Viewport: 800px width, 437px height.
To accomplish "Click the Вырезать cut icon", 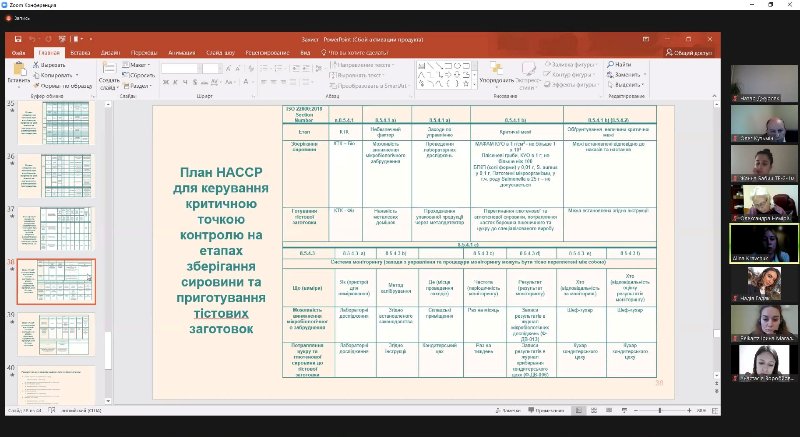I will (49, 65).
